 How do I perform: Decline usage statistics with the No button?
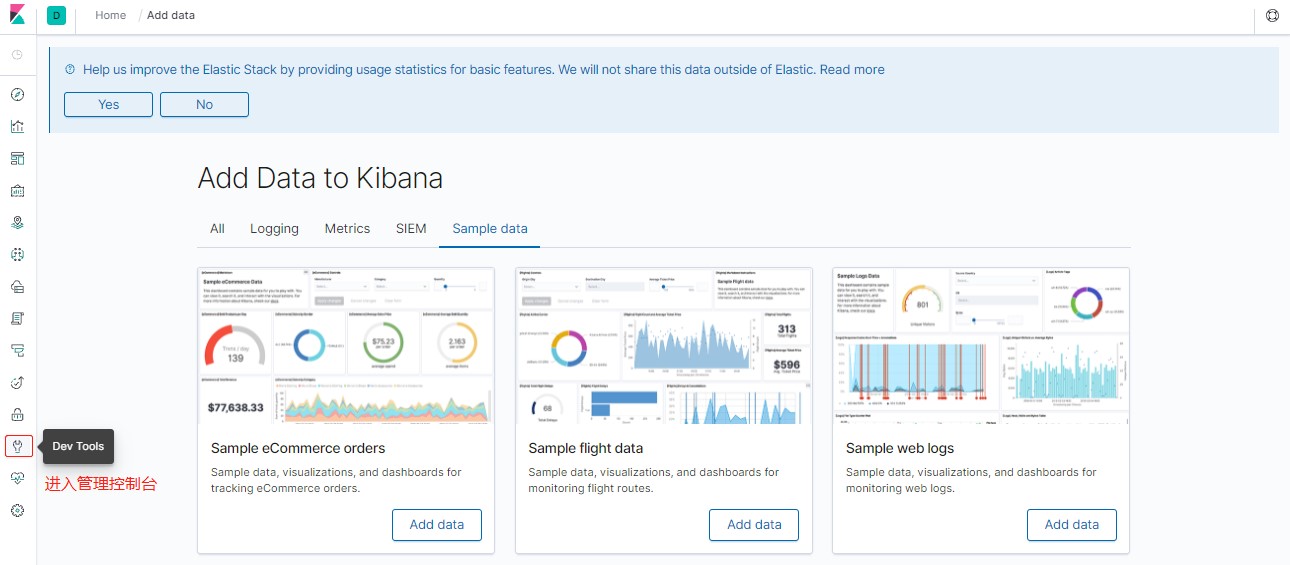204,104
